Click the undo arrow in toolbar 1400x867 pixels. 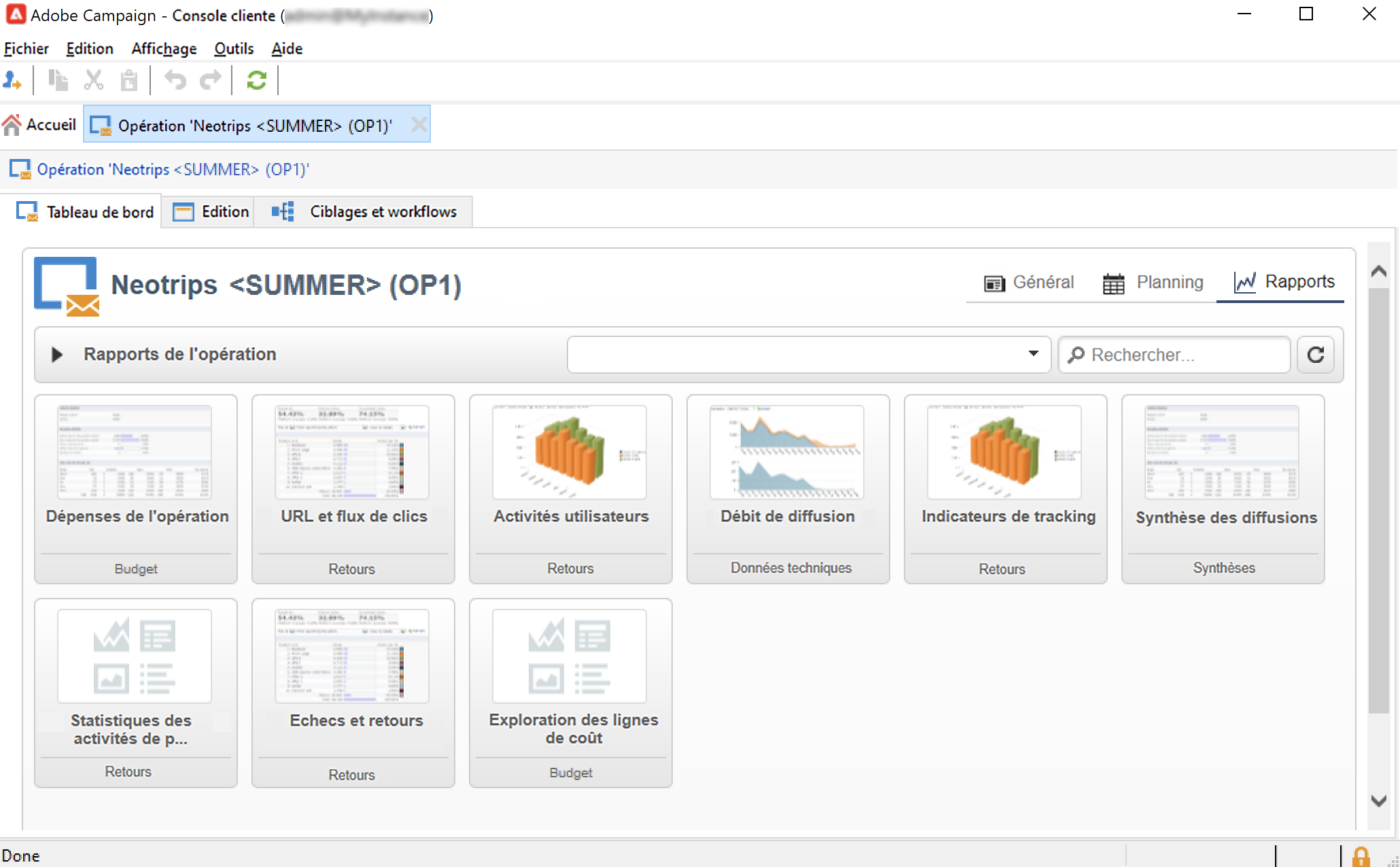(x=175, y=81)
